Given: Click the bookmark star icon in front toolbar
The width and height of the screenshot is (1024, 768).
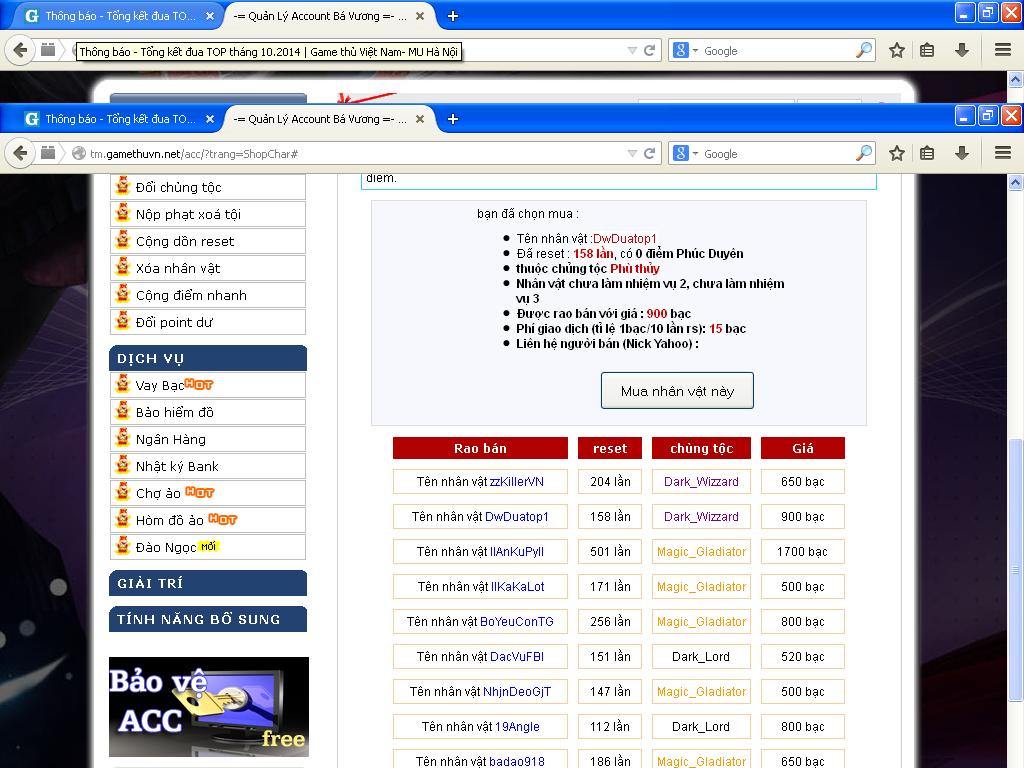Looking at the screenshot, I should [897, 153].
